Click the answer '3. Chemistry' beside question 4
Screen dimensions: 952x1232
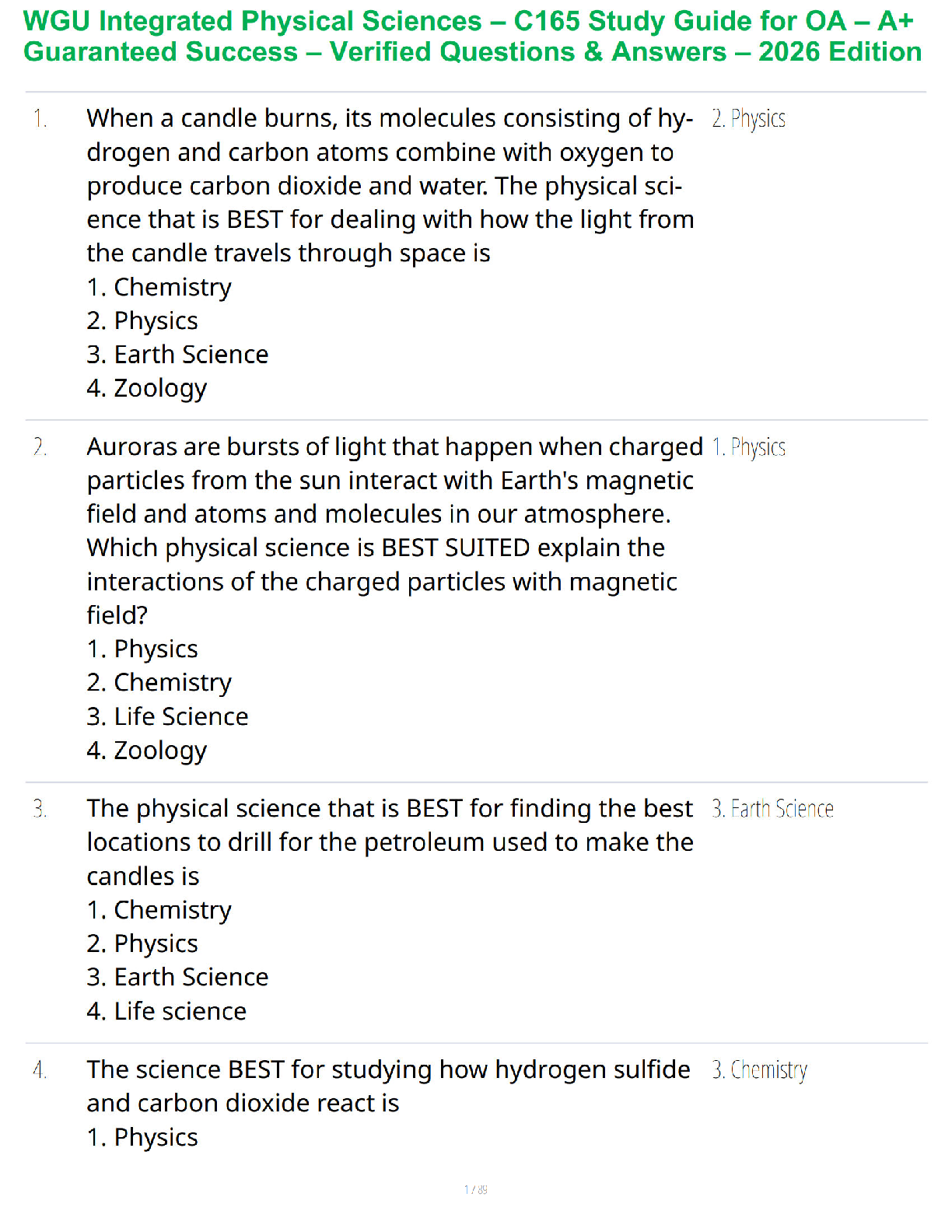click(759, 1070)
